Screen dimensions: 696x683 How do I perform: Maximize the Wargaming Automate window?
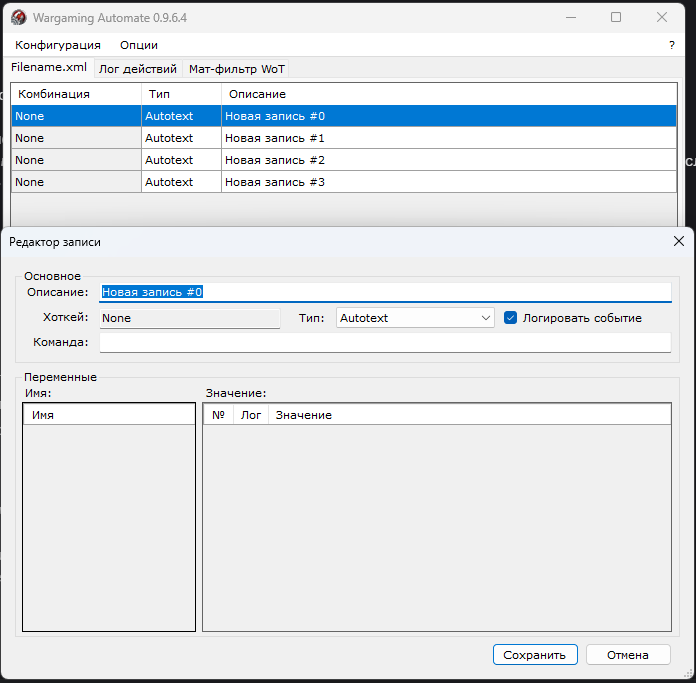pyautogui.click(x=616, y=18)
